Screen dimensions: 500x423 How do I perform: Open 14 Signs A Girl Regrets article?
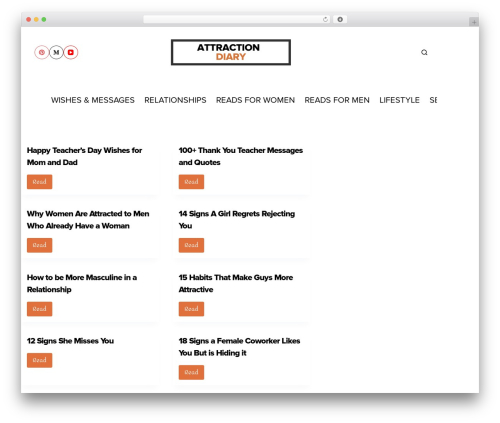237,220
